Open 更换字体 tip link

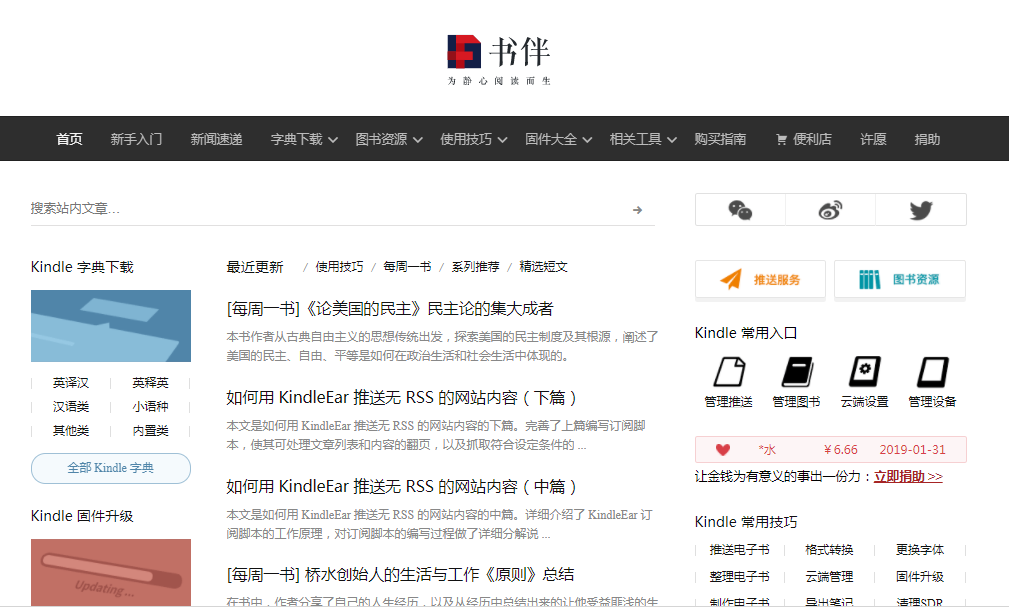coord(920,550)
